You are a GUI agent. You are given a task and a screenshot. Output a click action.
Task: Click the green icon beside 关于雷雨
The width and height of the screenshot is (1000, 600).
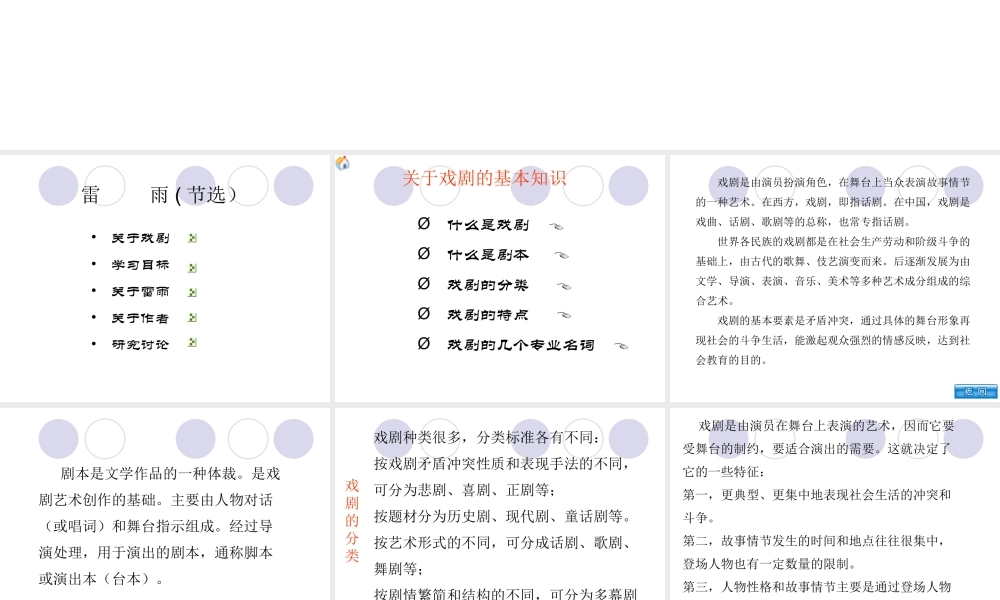[x=192, y=293]
